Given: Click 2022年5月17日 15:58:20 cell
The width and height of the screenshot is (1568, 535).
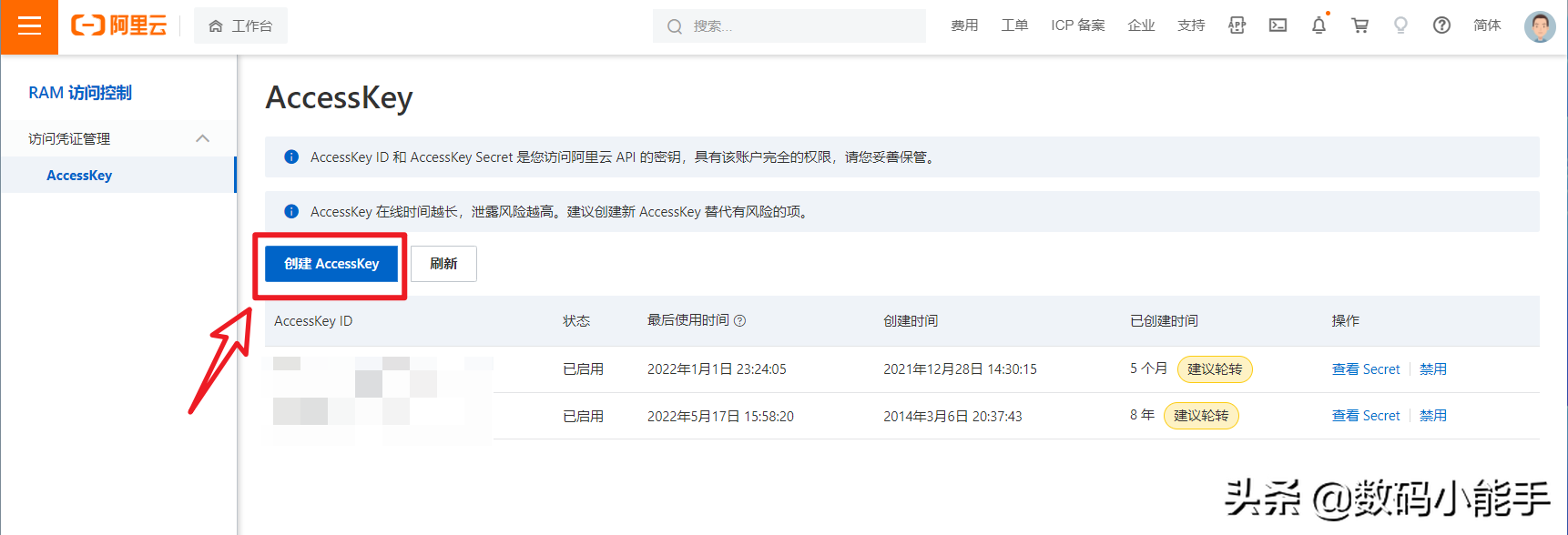Looking at the screenshot, I should (x=720, y=416).
